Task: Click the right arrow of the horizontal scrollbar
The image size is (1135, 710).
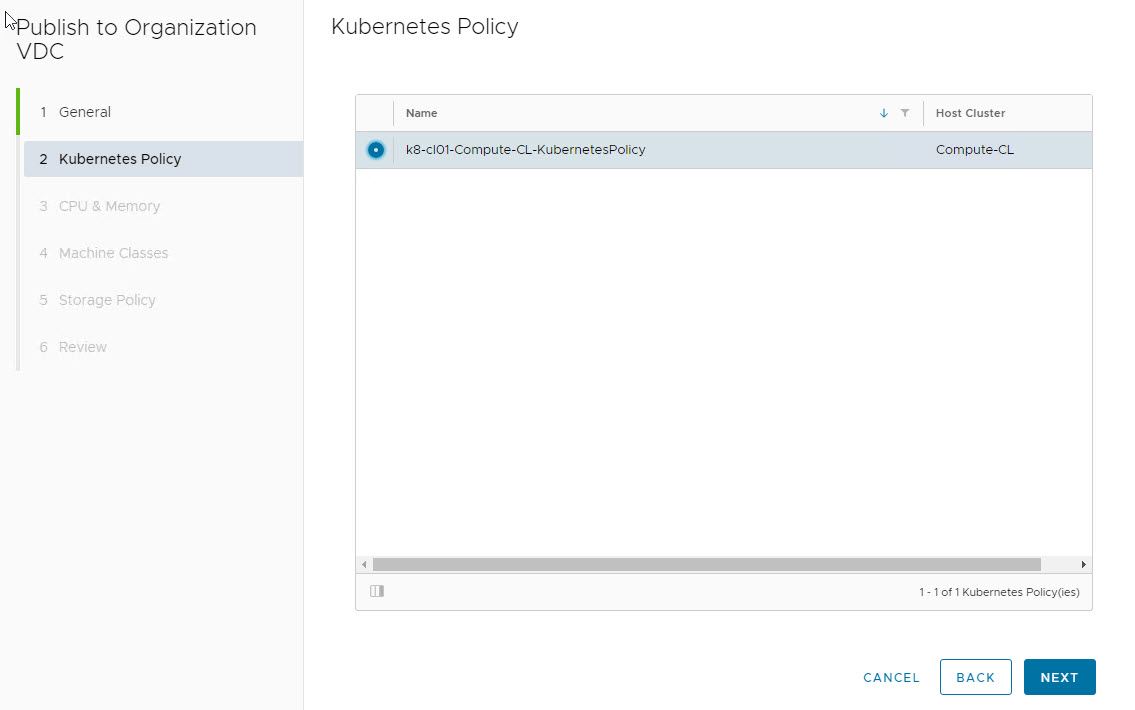Action: (1084, 565)
